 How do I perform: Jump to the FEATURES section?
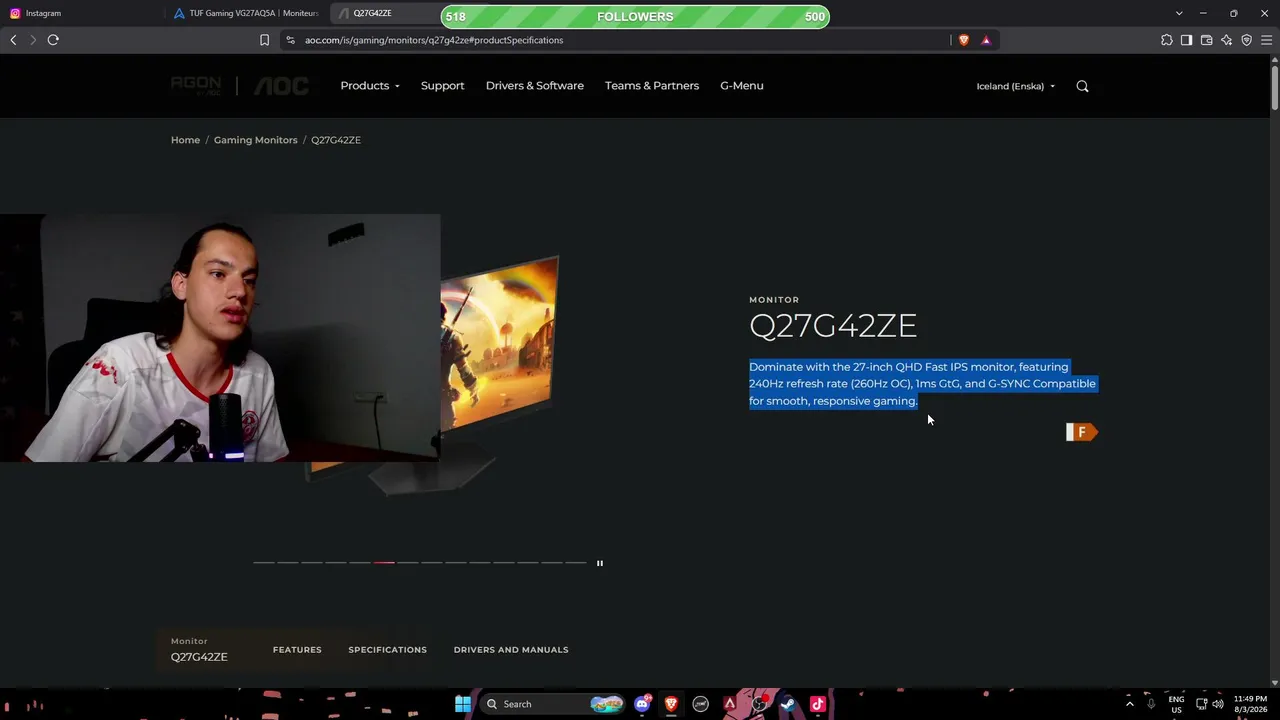point(297,650)
